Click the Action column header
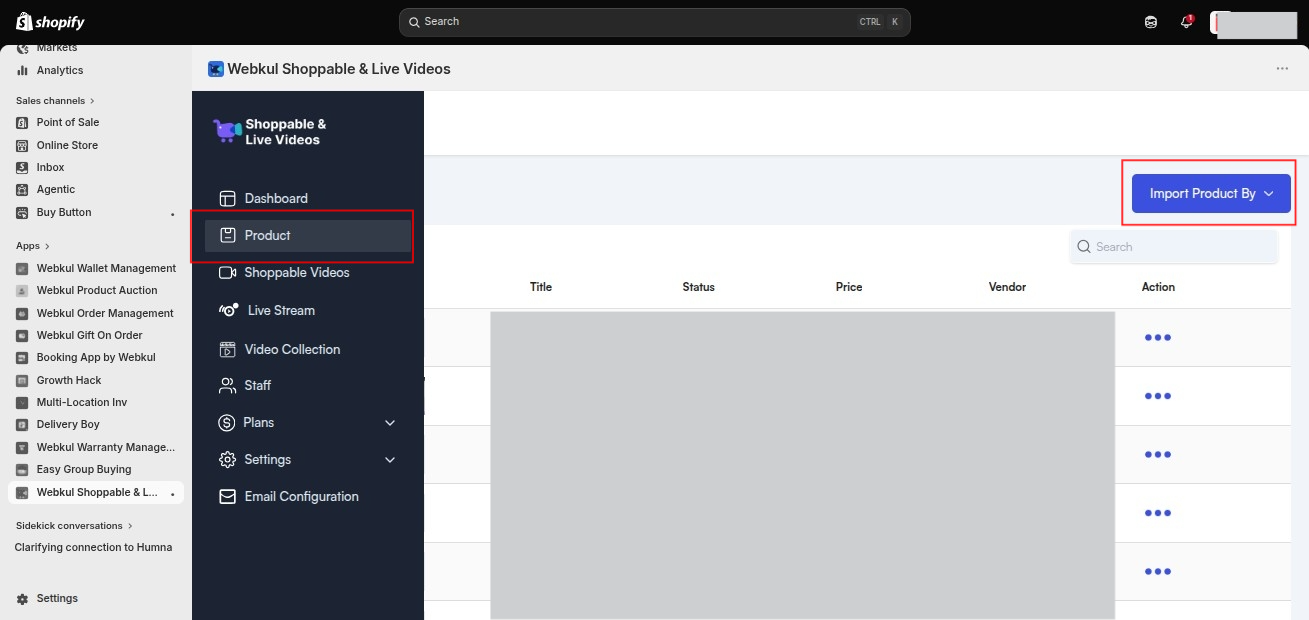1309x620 pixels. point(1158,287)
